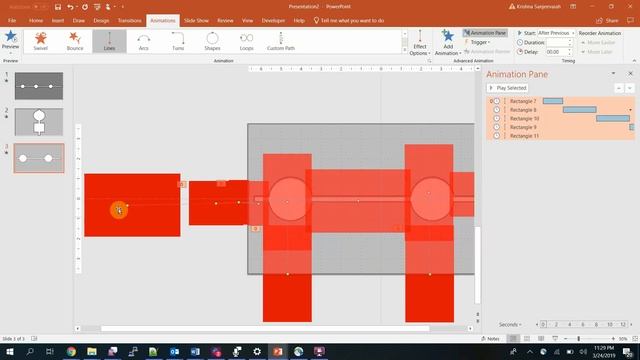Select slide 3 thumbnail
Image resolution: width=640 pixels, height=360 pixels.
pyautogui.click(x=39, y=158)
